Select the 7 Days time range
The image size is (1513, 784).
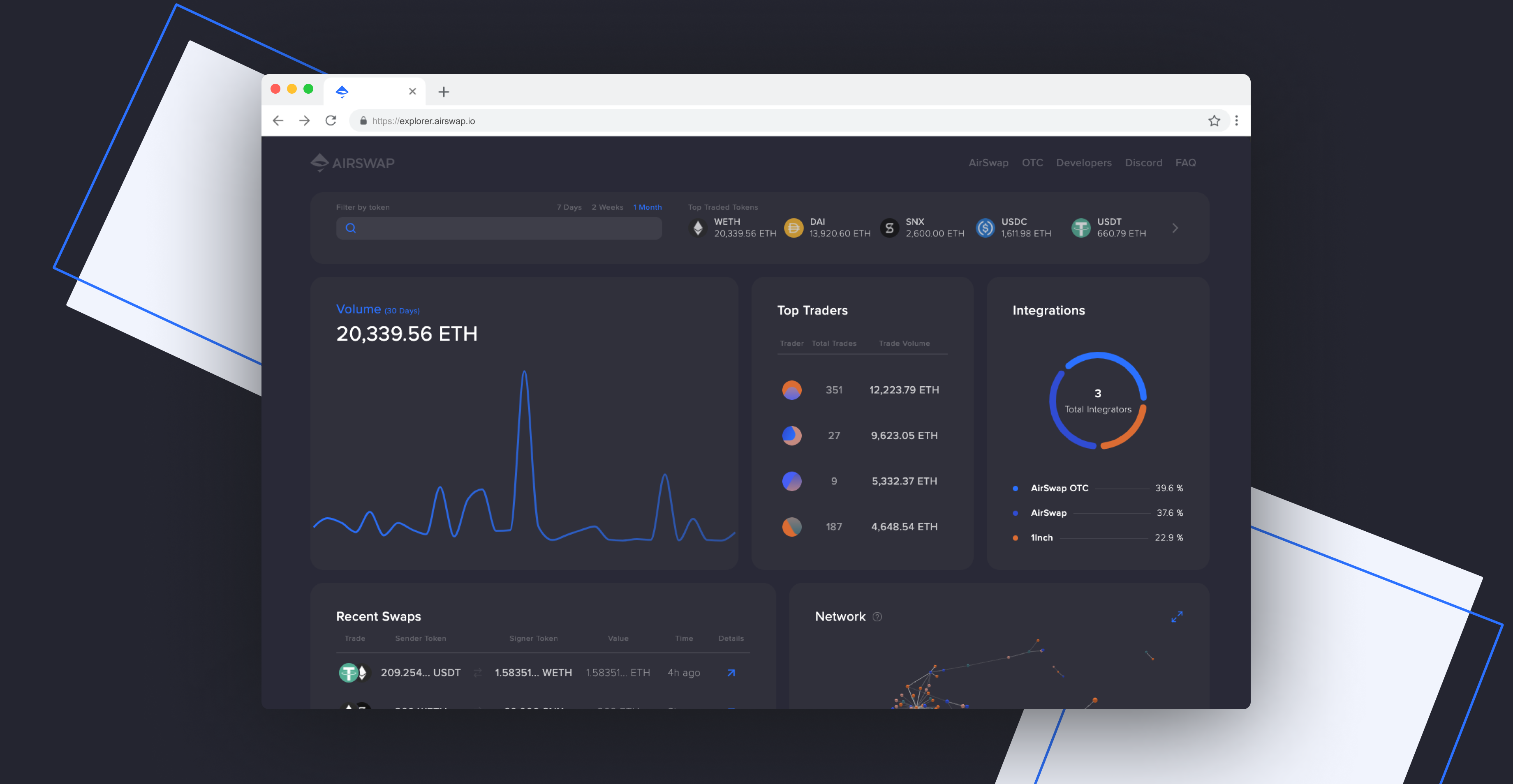click(569, 207)
